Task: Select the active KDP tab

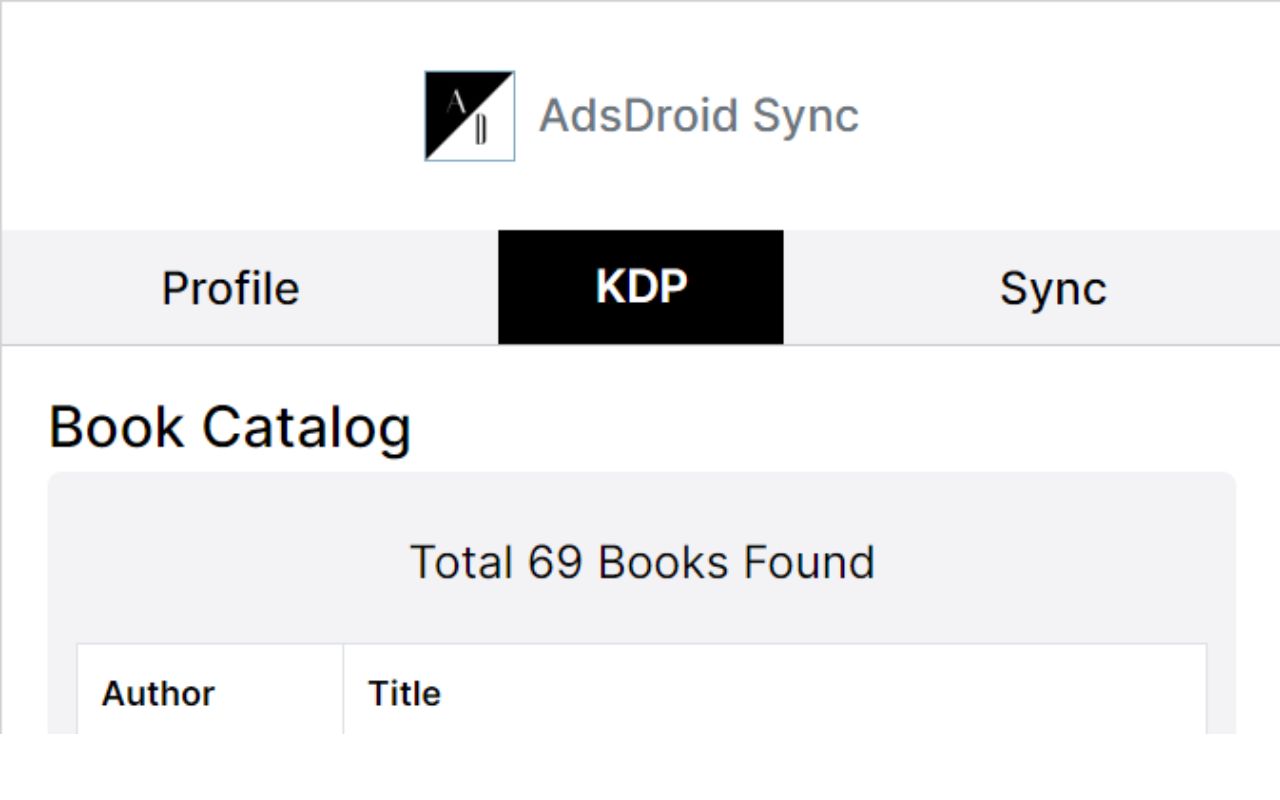Action: [x=640, y=287]
